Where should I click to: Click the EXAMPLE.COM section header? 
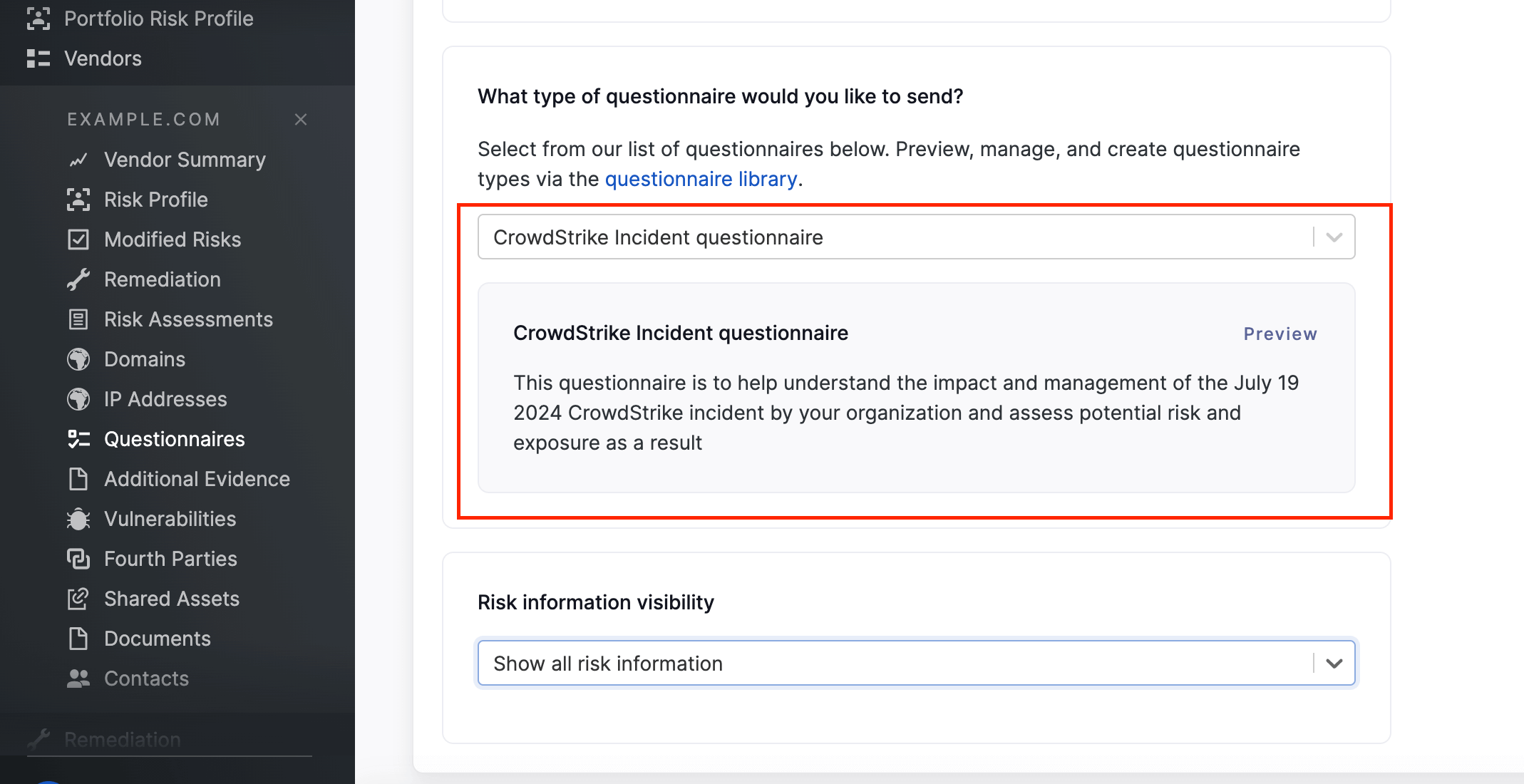pos(144,119)
